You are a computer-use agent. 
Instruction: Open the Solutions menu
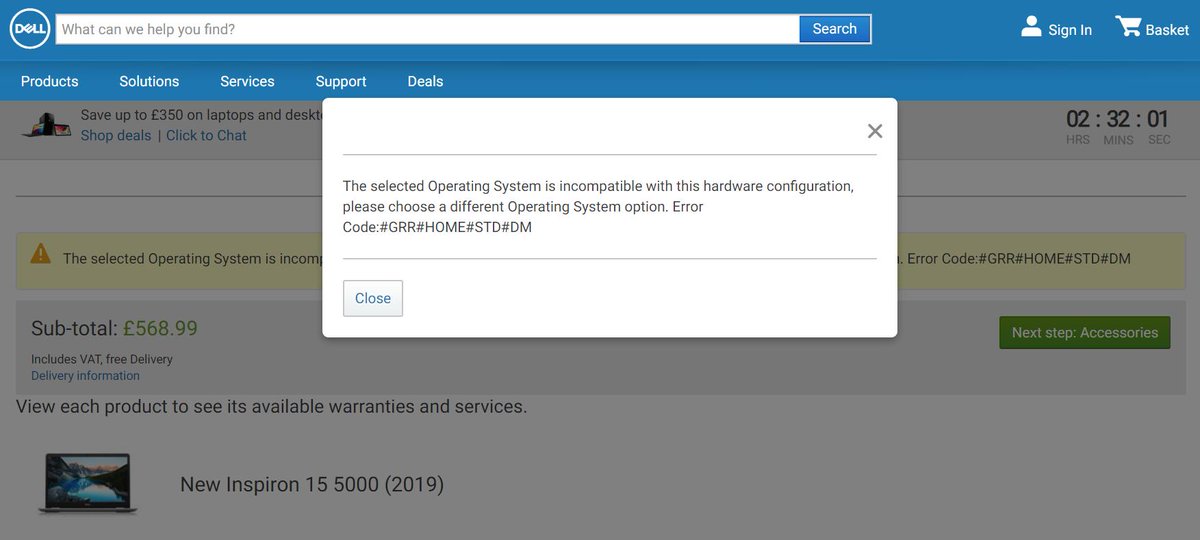(149, 82)
